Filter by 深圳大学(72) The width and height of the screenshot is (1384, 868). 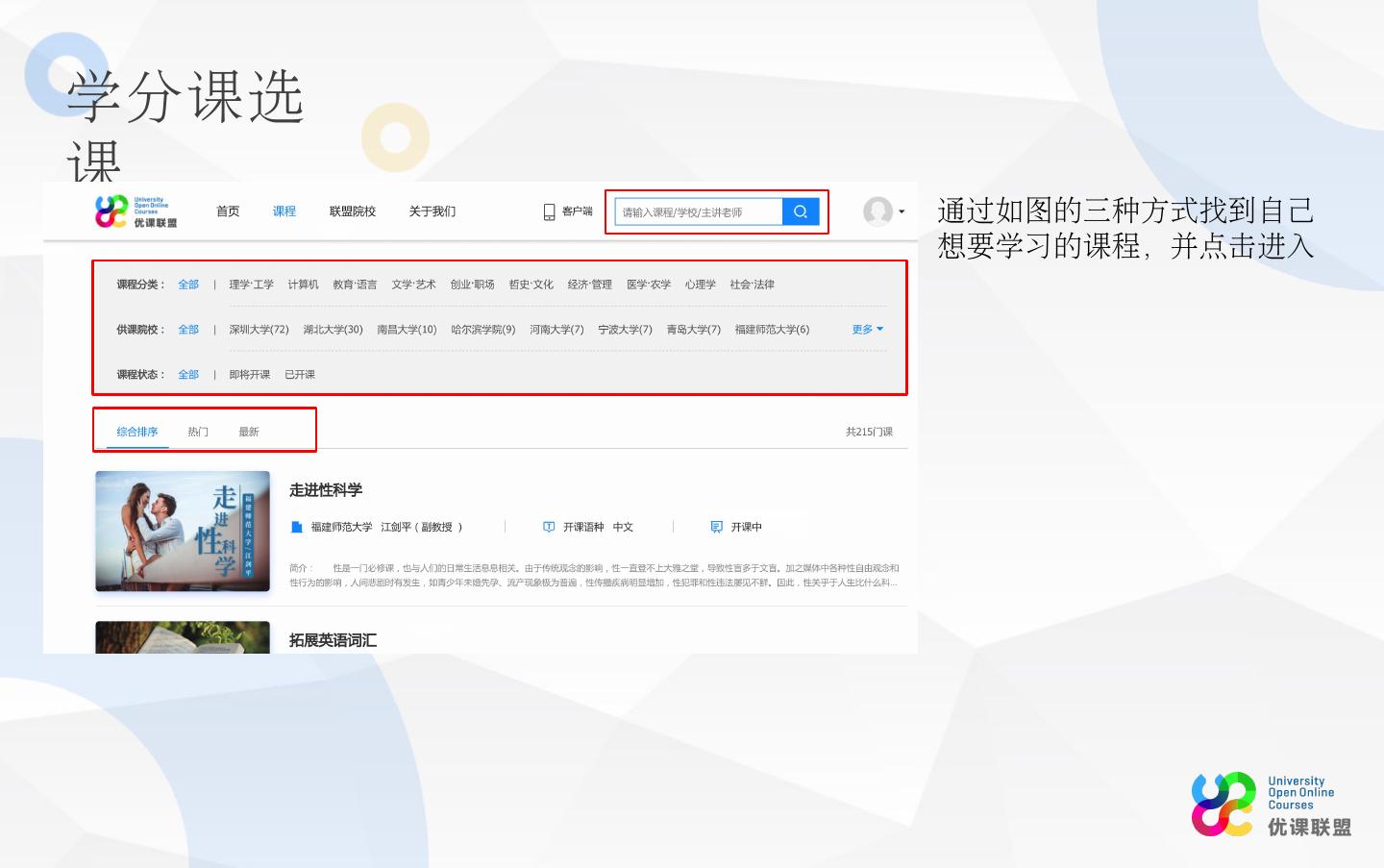point(259,330)
